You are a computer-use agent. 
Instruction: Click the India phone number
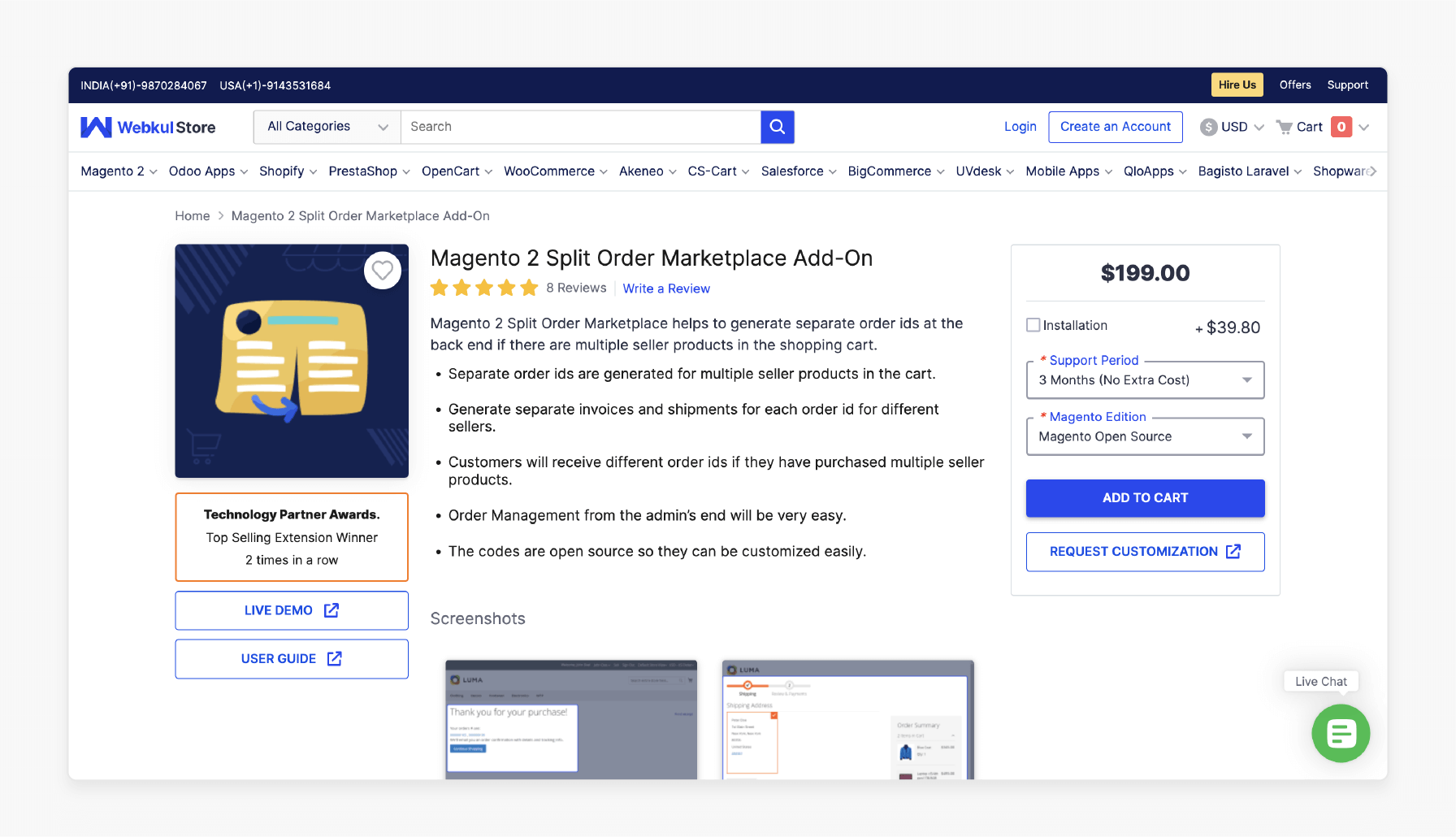(x=144, y=85)
